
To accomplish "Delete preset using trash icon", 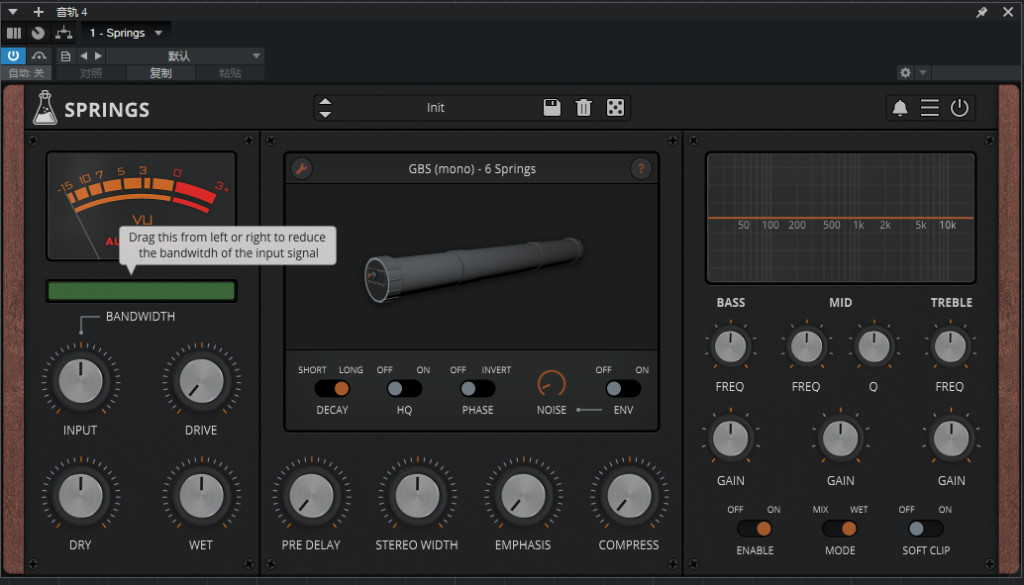I will click(583, 108).
